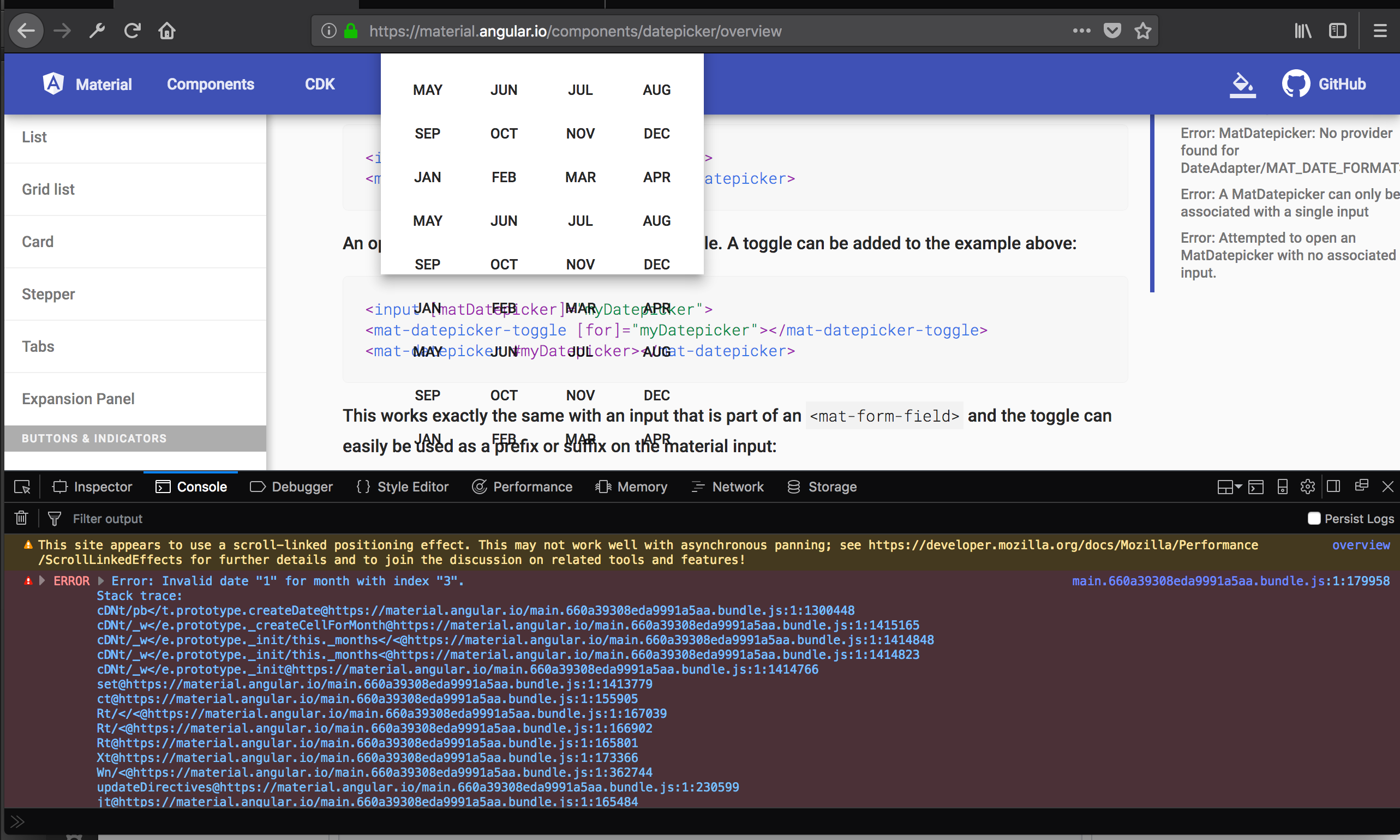Show site information icon in address bar
The height and width of the screenshot is (840, 1400).
pos(329,31)
